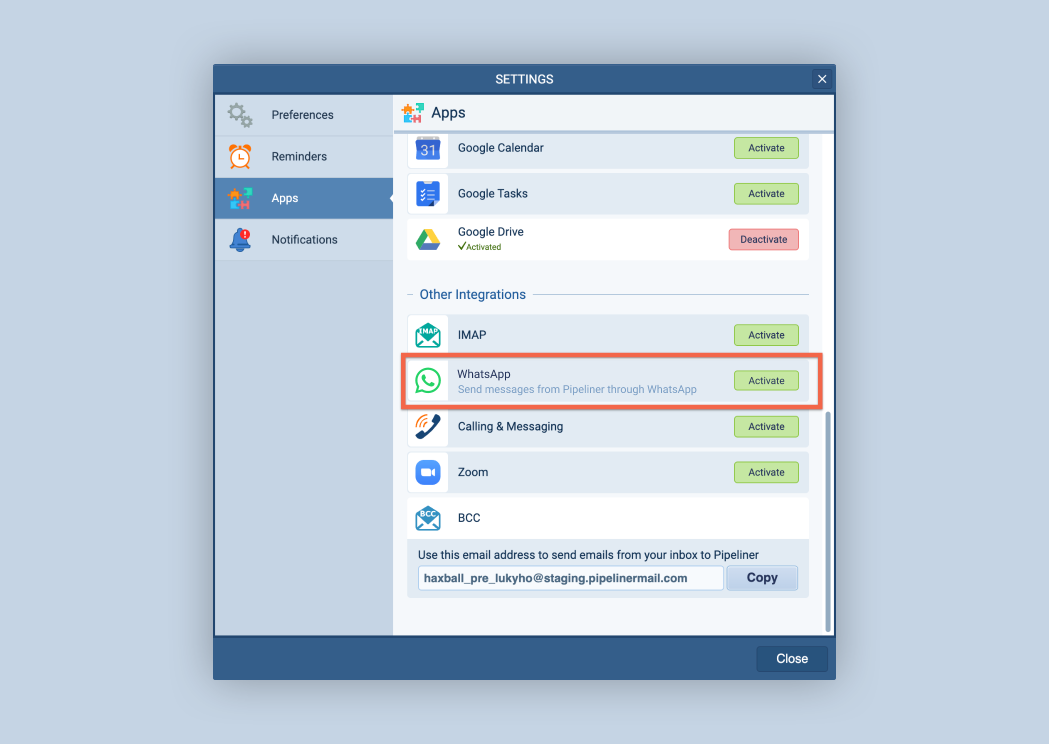The image size is (1049, 744).
Task: Copy the BCC email address
Action: pos(762,578)
